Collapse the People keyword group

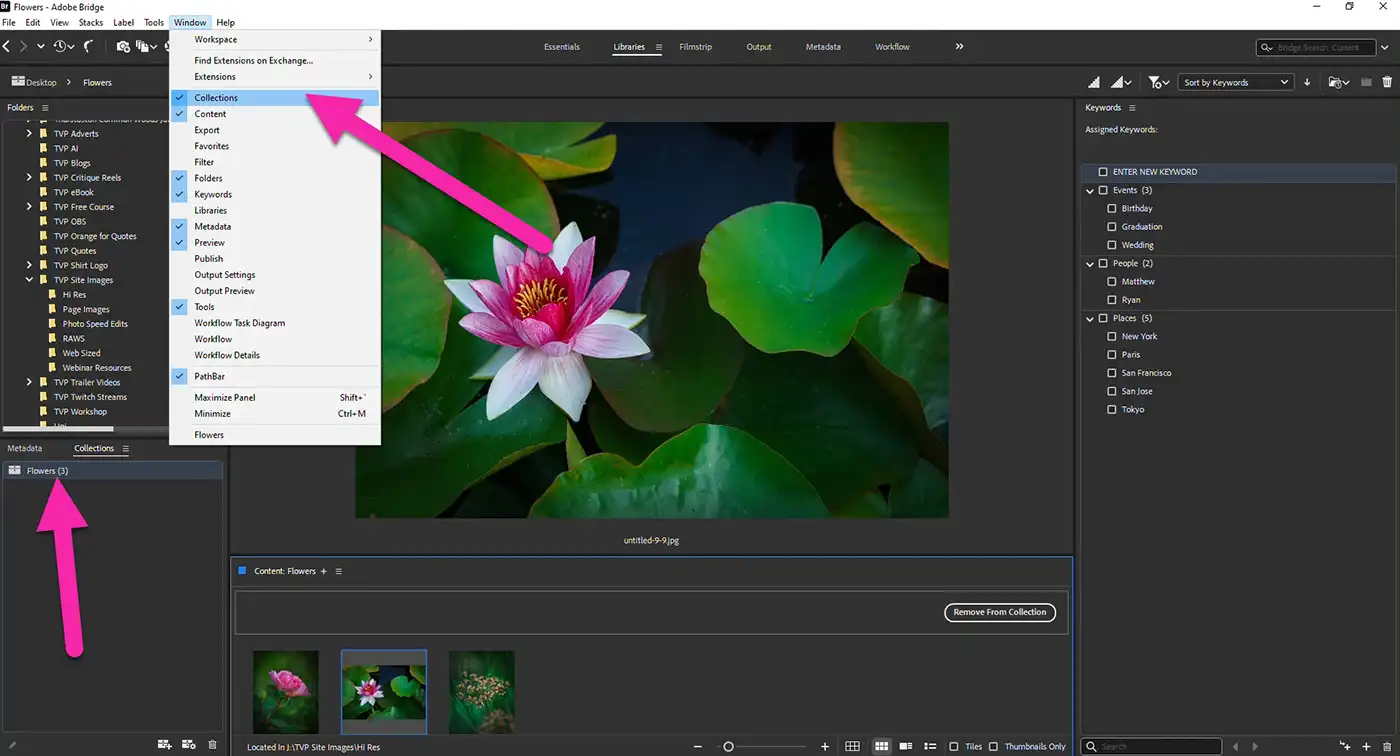point(1090,264)
